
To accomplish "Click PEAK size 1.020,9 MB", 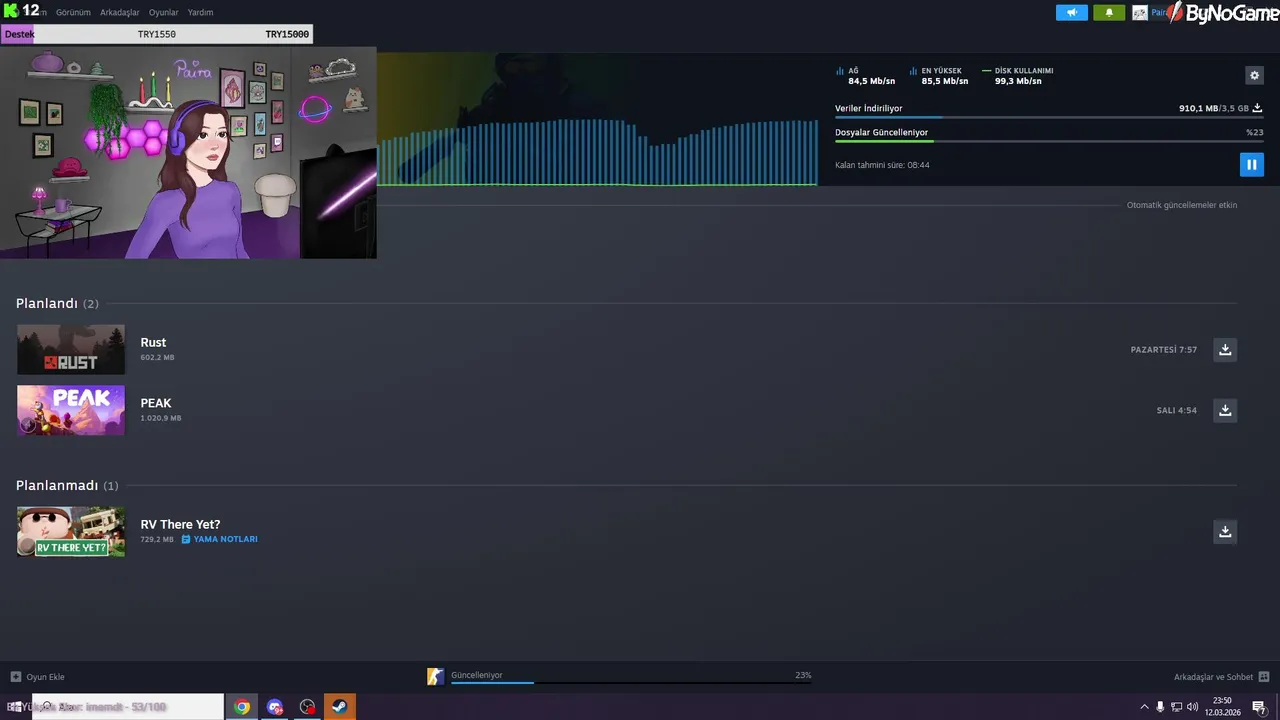I will pyautogui.click(x=161, y=418).
